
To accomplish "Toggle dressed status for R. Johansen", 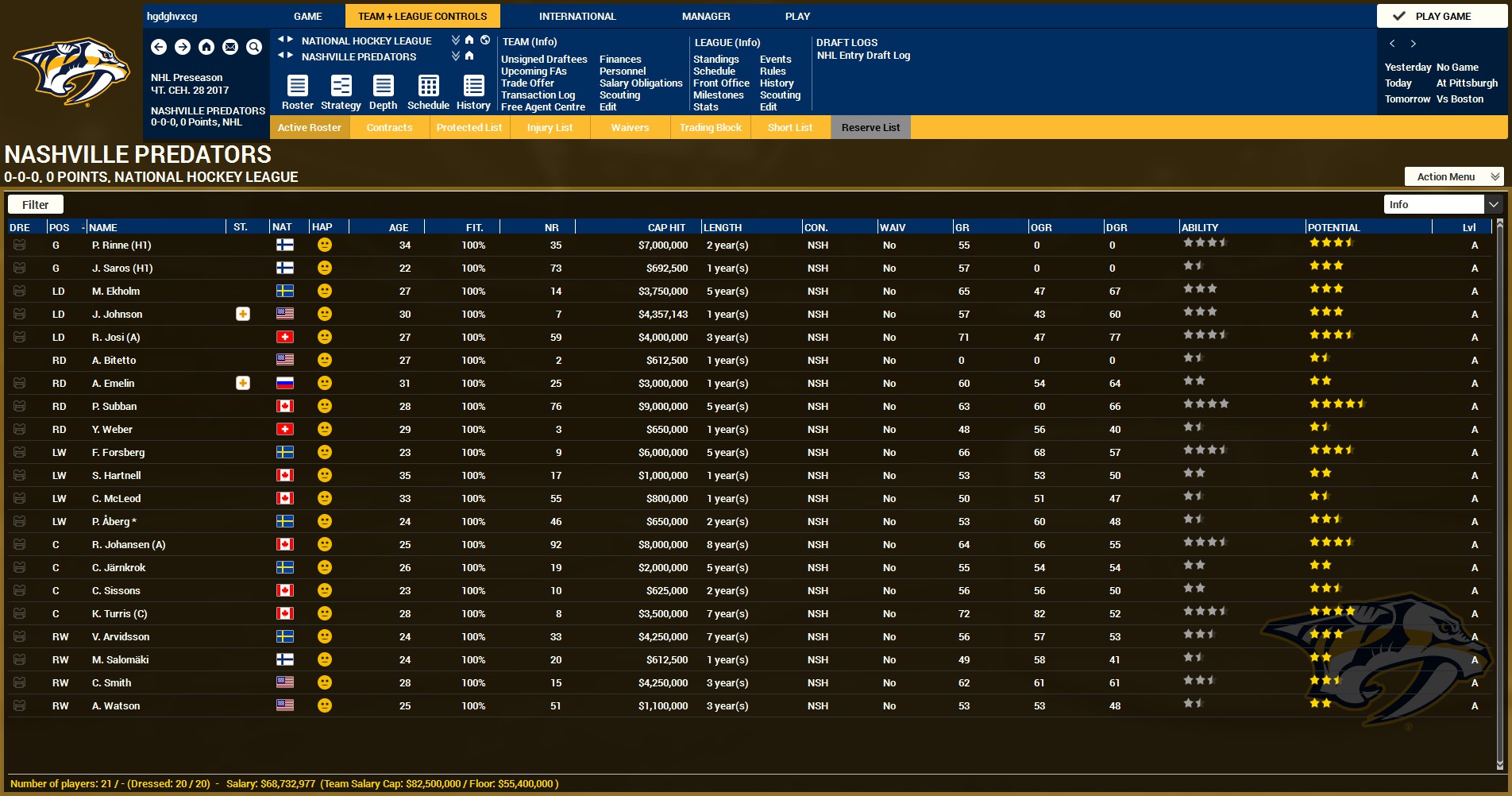I will [19, 544].
